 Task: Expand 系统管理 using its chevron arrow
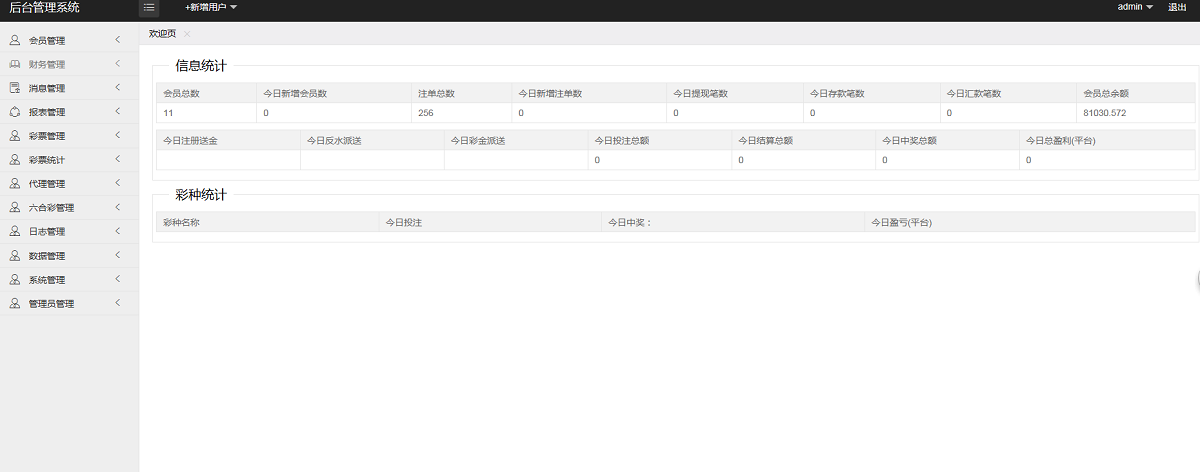[117, 279]
